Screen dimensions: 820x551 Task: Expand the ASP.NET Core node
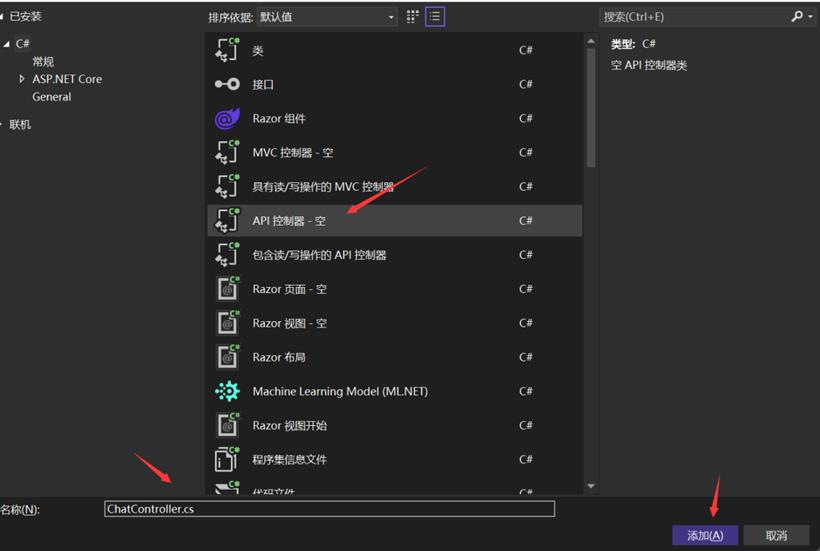(21, 79)
